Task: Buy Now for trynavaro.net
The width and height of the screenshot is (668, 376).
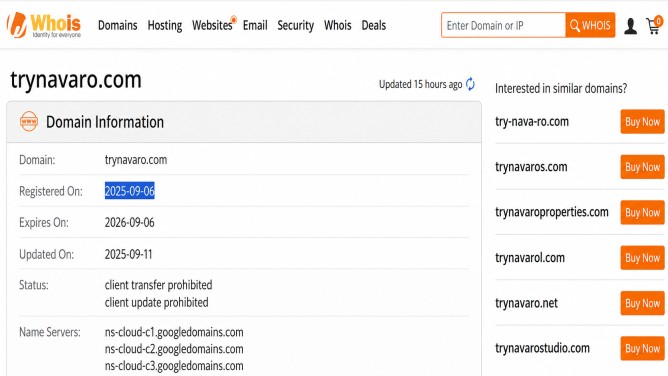Action: pyautogui.click(x=642, y=303)
